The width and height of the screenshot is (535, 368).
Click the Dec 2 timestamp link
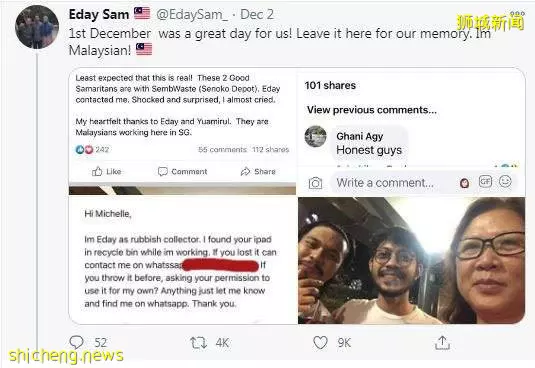[257, 15]
